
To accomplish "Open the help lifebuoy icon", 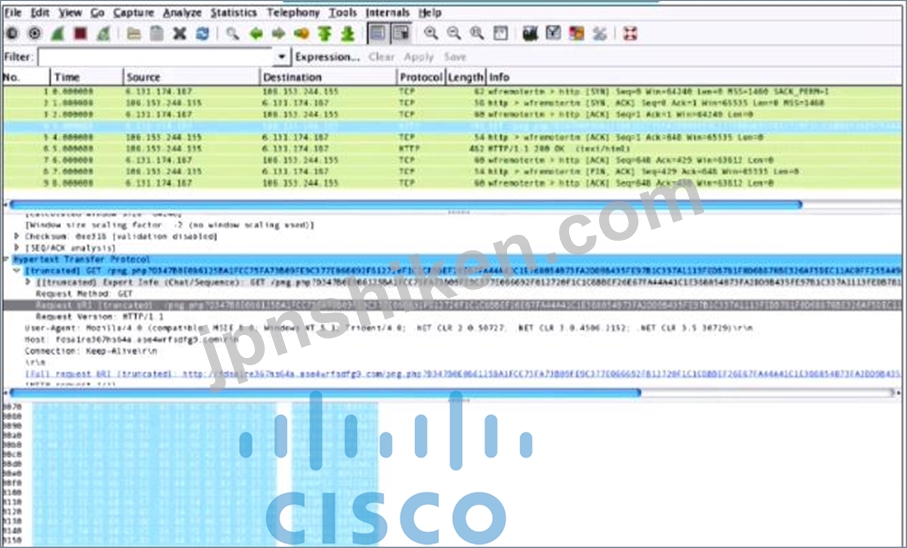I will (630, 34).
